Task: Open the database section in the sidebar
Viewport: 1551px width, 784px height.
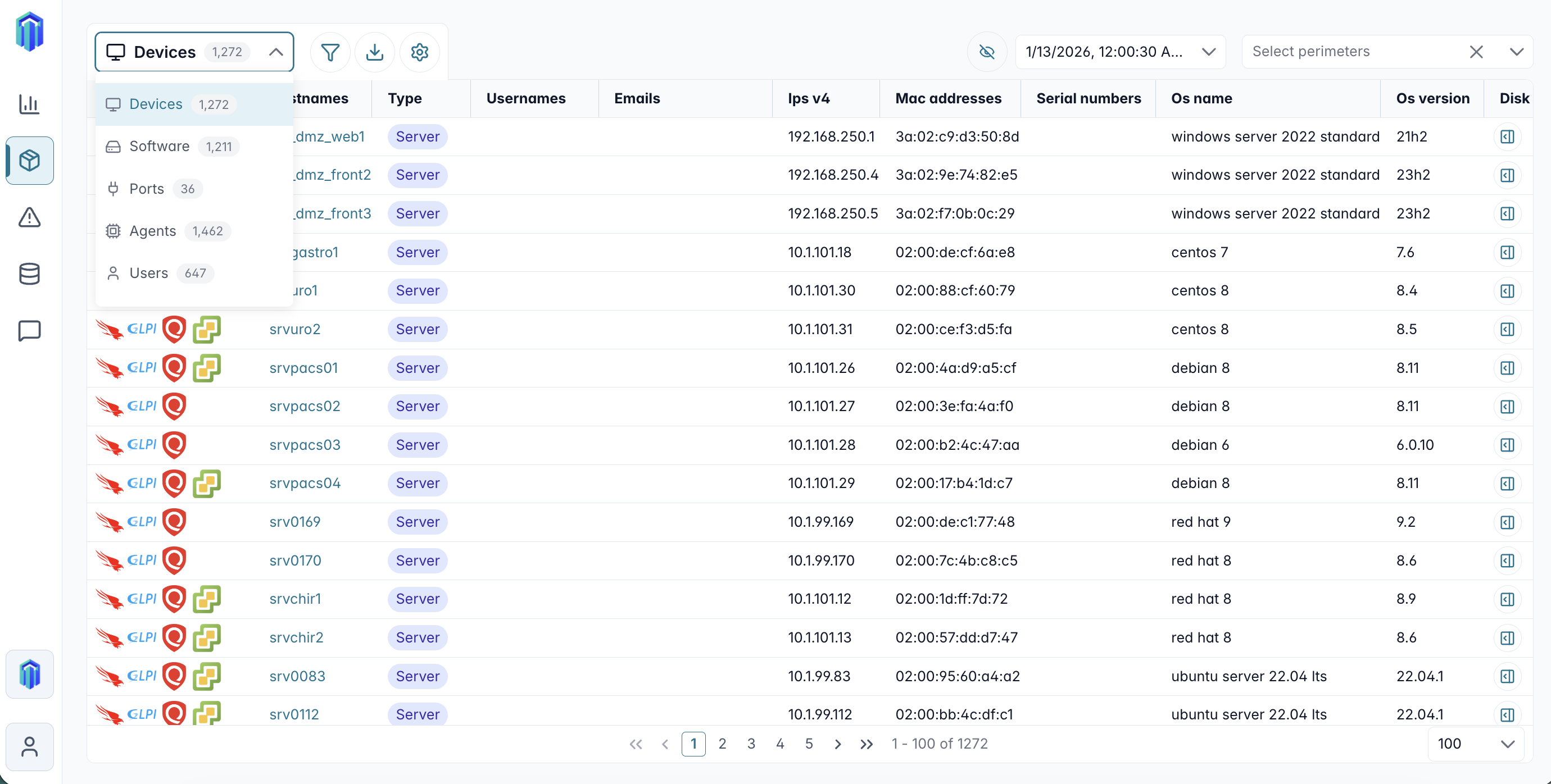Action: tap(29, 274)
